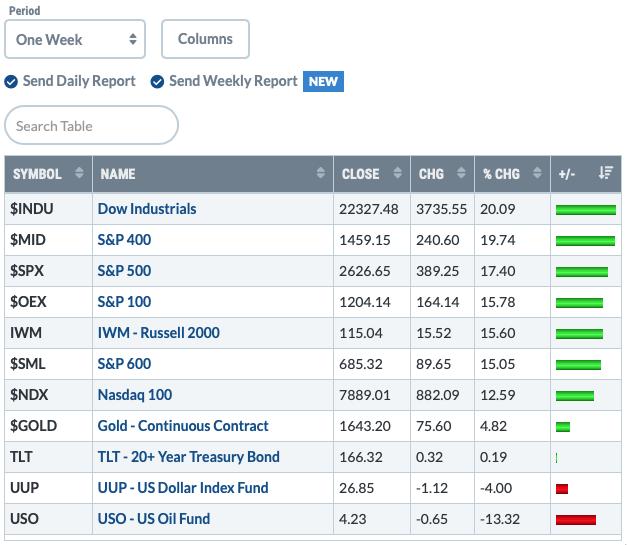Open the UUP - US Dollar Index Fund link
The width and height of the screenshot is (627, 545).
[183, 488]
